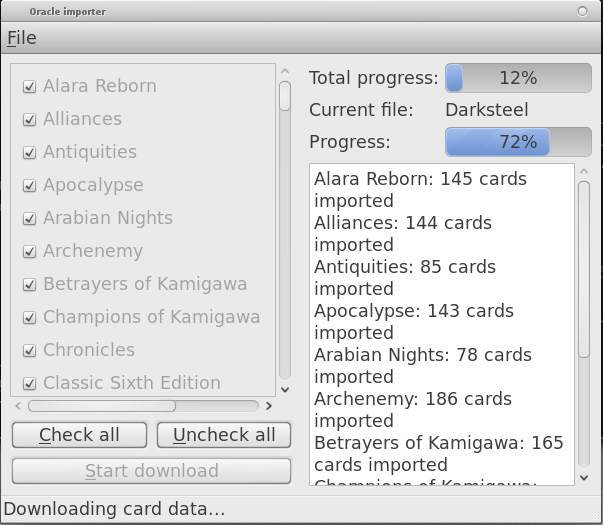Image resolution: width=603 pixels, height=525 pixels.
Task: Click the 'Oracle importer' window title
Action: click(68, 12)
